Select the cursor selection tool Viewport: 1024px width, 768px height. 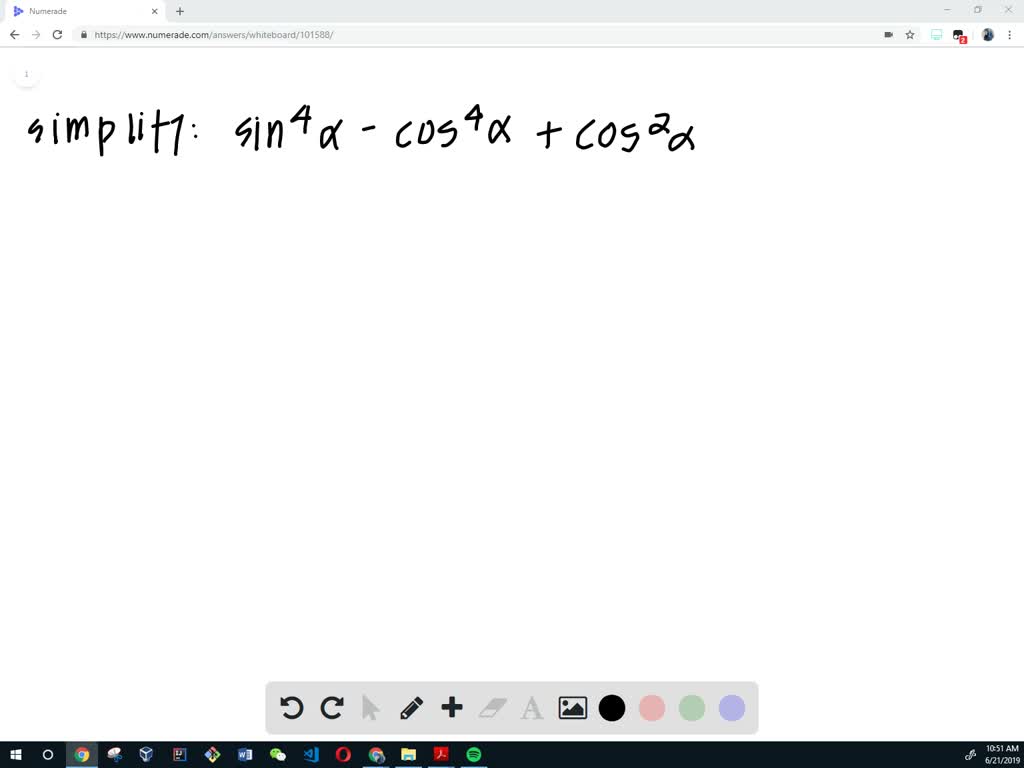371,708
